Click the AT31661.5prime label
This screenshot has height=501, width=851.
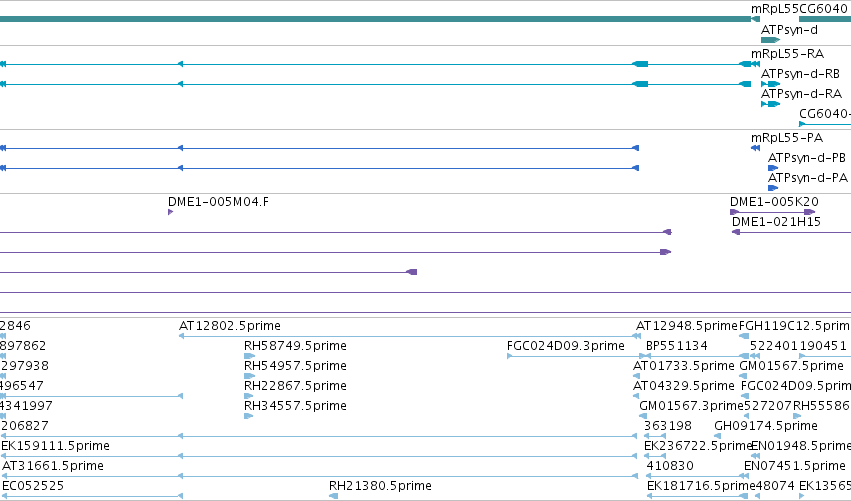pos(53,466)
